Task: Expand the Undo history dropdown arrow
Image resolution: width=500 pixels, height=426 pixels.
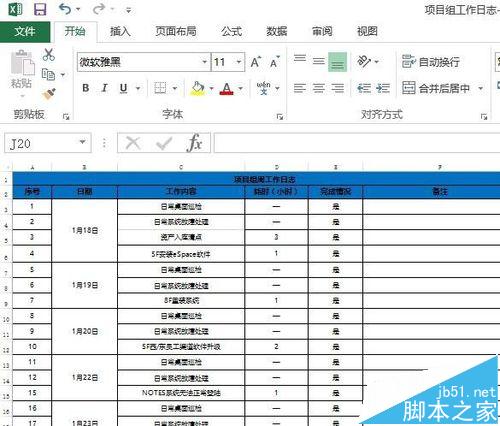Action: point(78,9)
